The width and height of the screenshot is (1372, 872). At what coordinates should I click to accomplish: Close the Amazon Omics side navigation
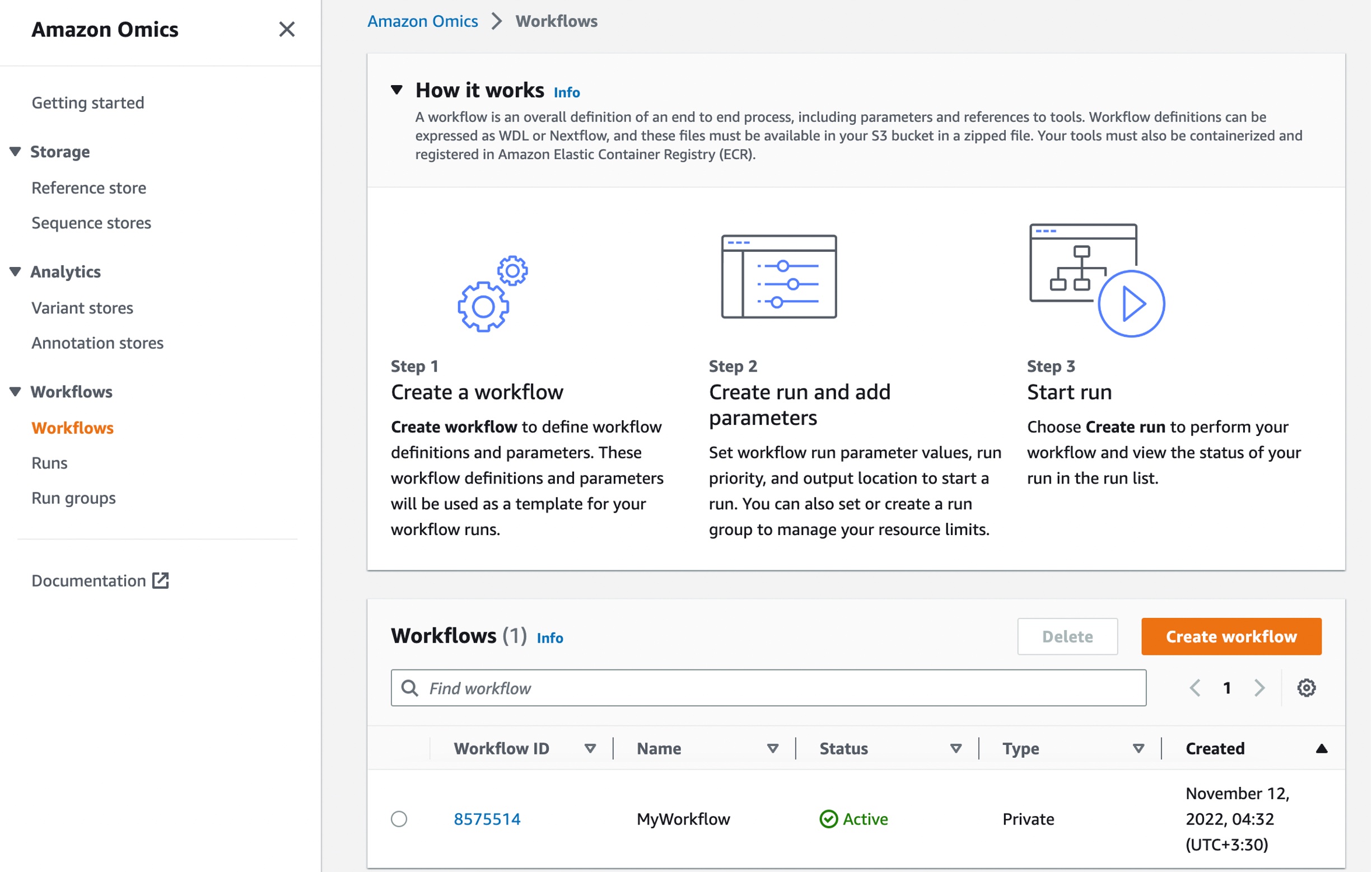point(287,29)
